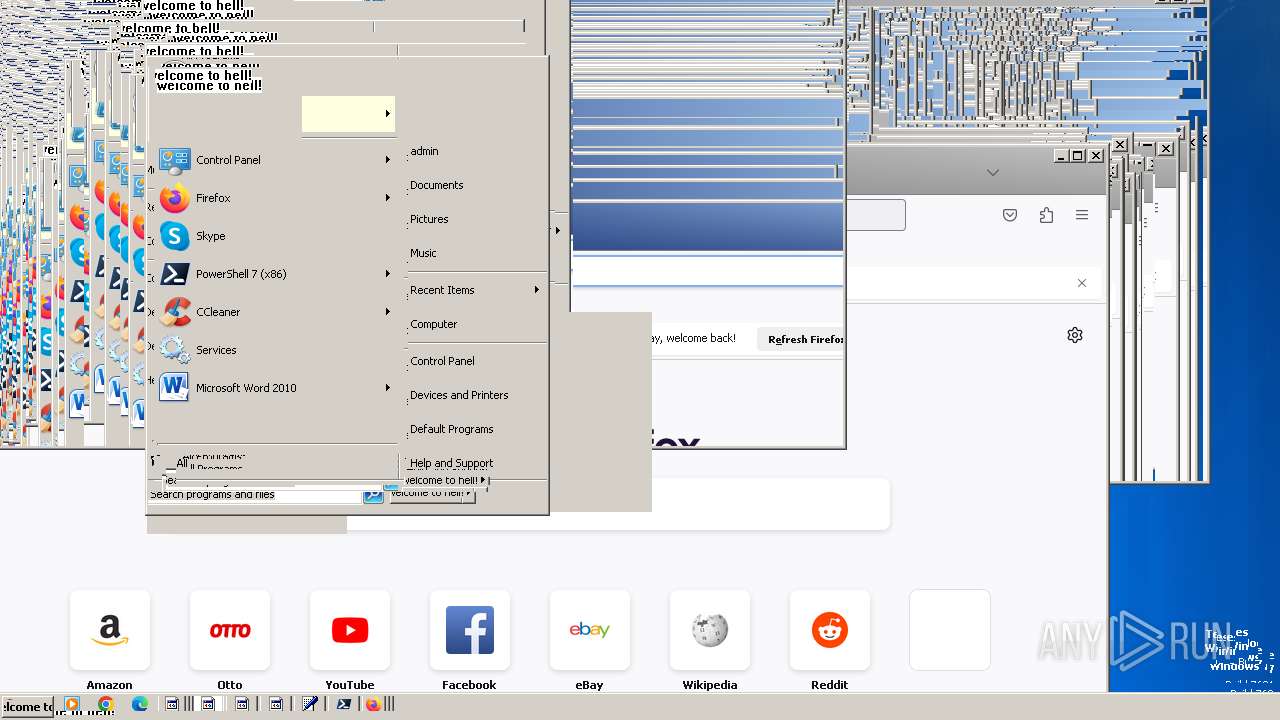
Task: Open Control Panel in Start menu right column
Action: (442, 361)
